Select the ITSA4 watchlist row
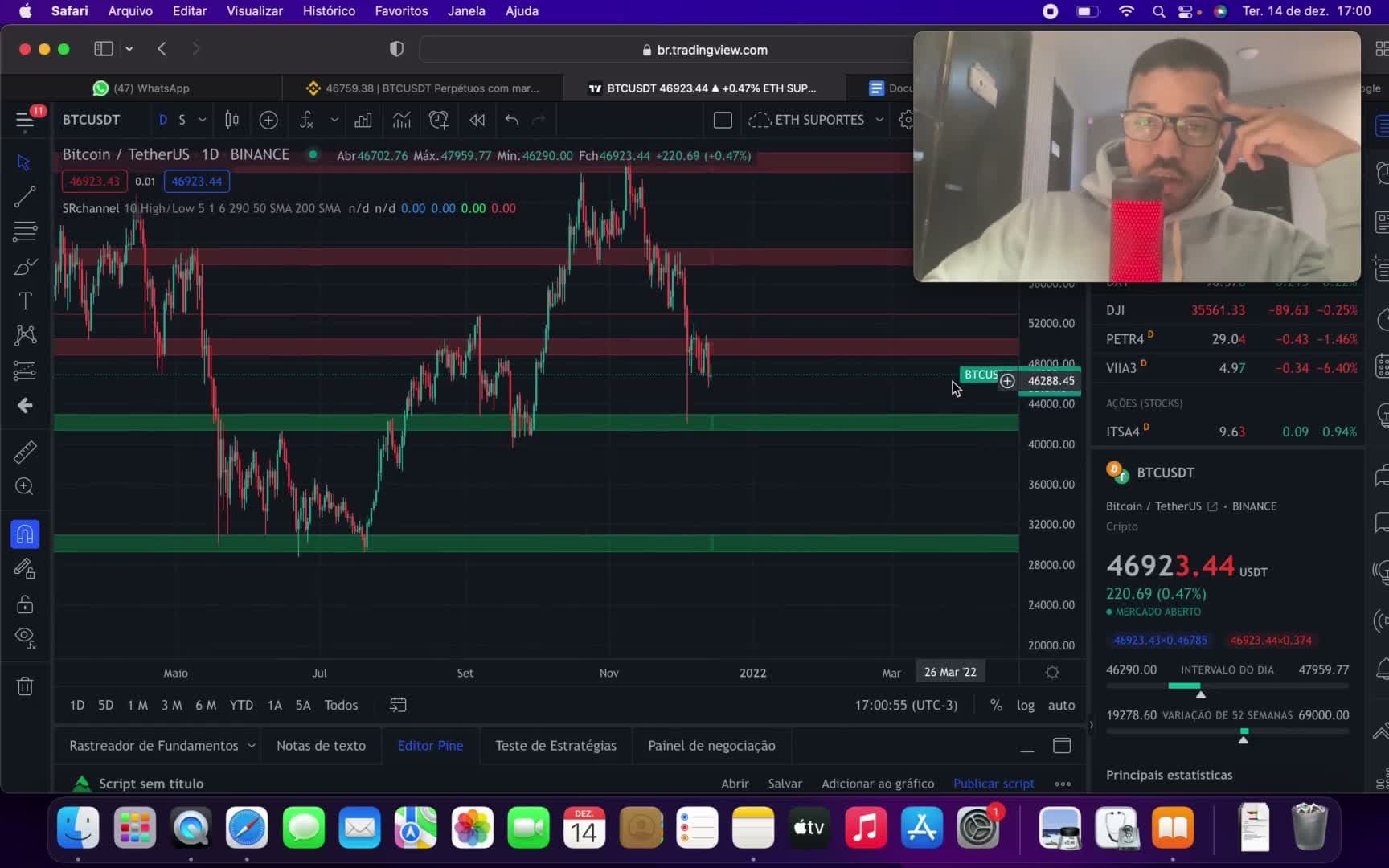The width and height of the screenshot is (1389, 868). coord(1230,432)
